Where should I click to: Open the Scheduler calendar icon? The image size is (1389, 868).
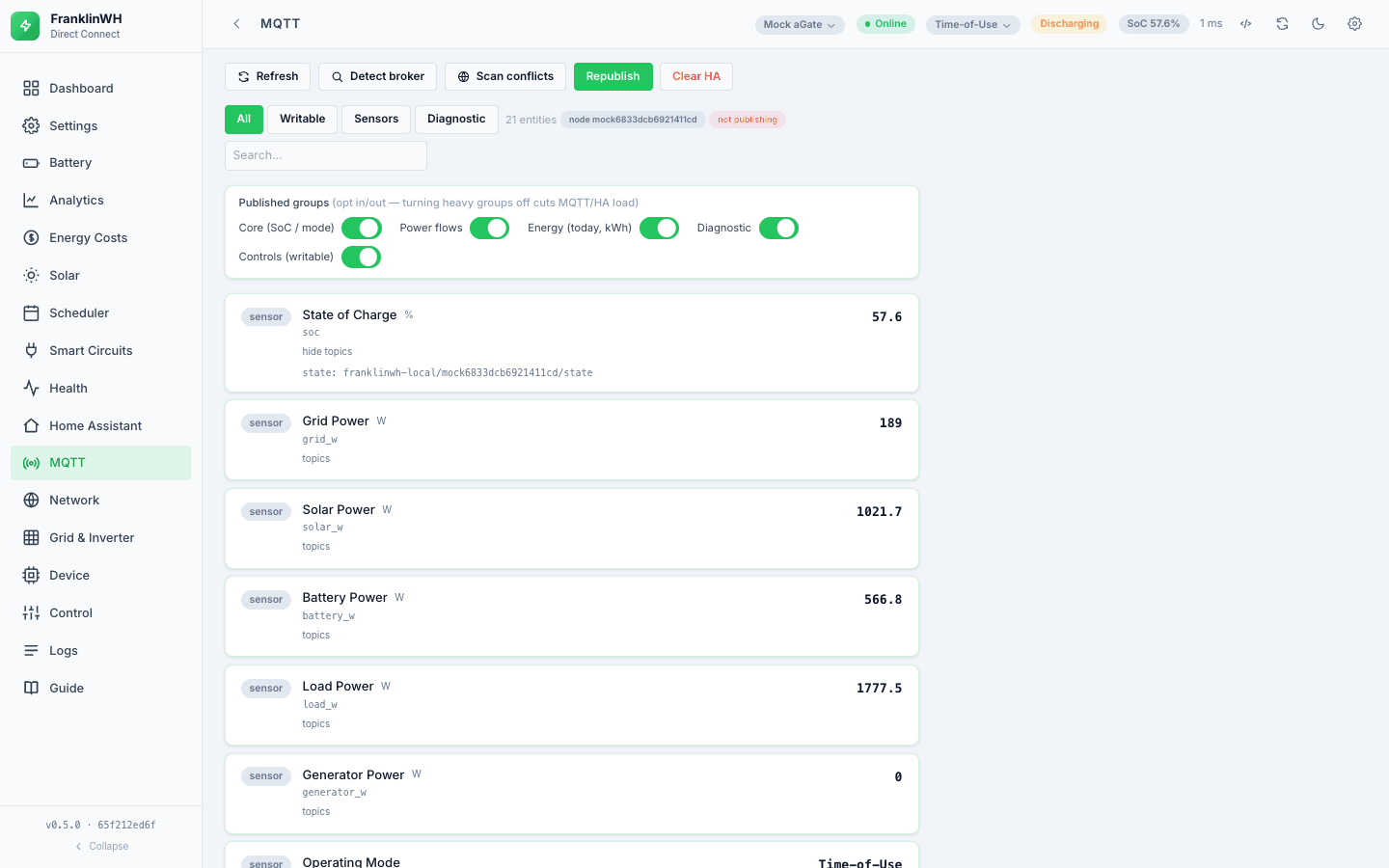tap(31, 313)
